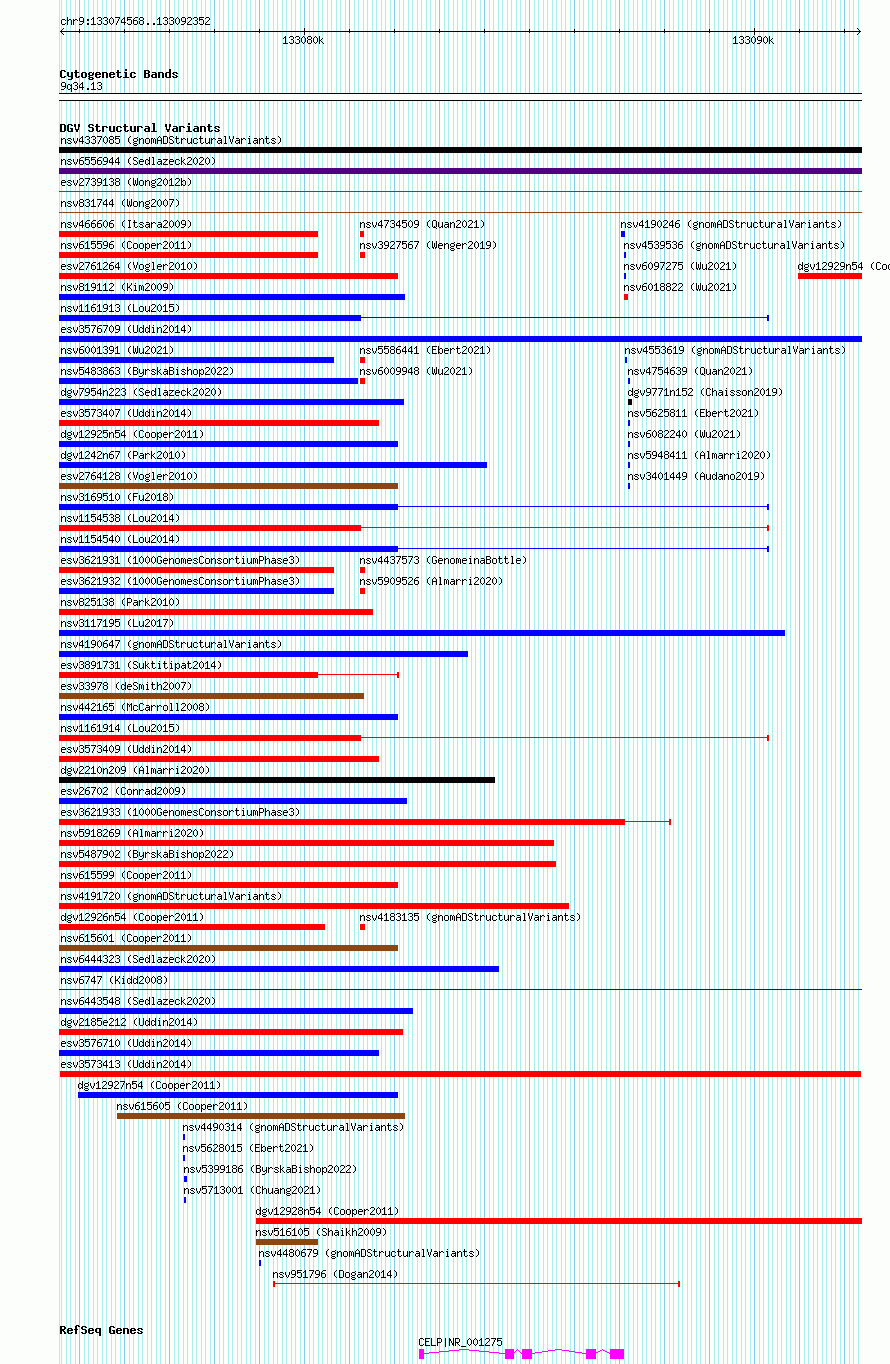Select the dgv2185e212 Uddin2014 label
The height and width of the screenshot is (1364, 890).
pyautogui.click(x=129, y=1022)
